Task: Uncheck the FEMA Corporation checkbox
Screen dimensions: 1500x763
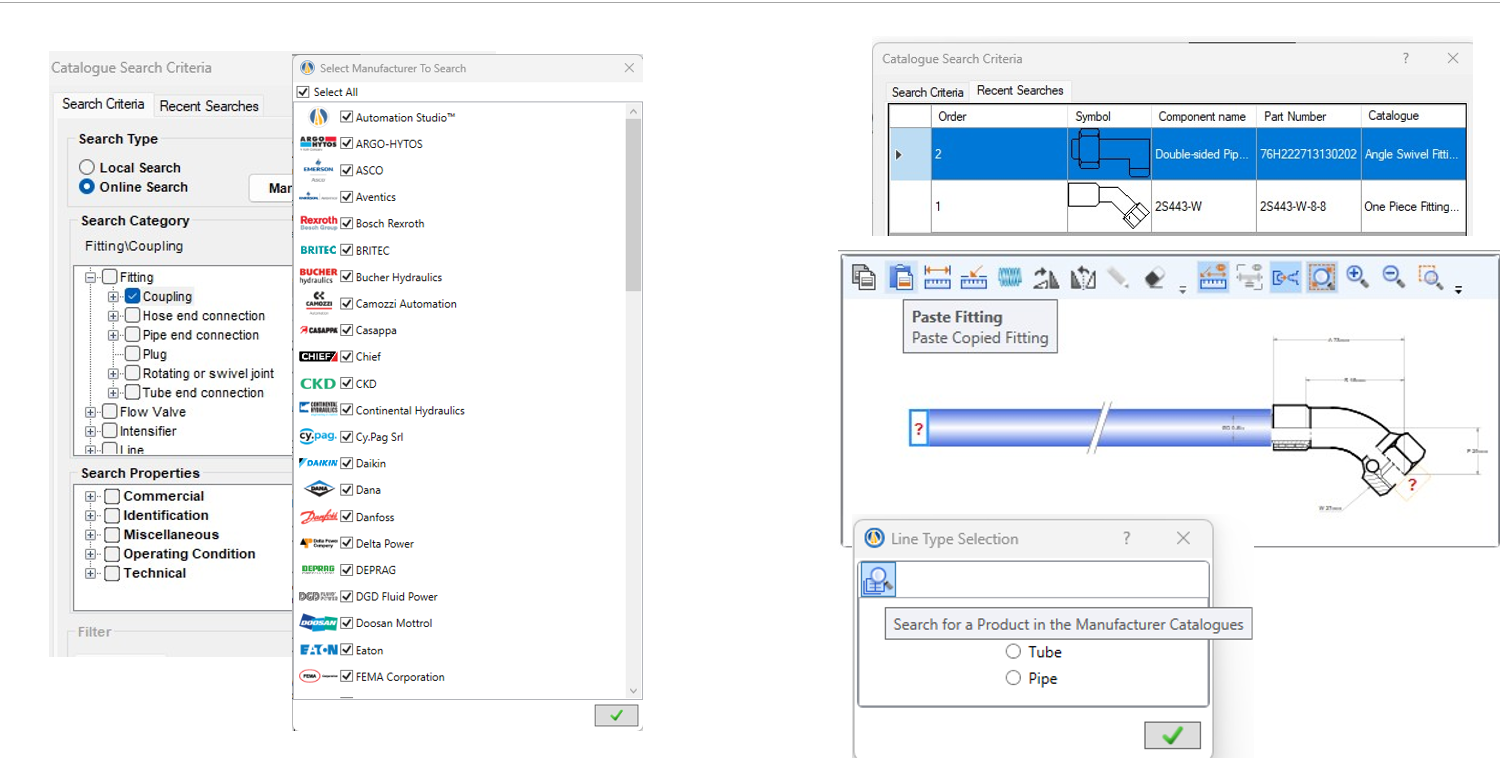Action: [347, 677]
